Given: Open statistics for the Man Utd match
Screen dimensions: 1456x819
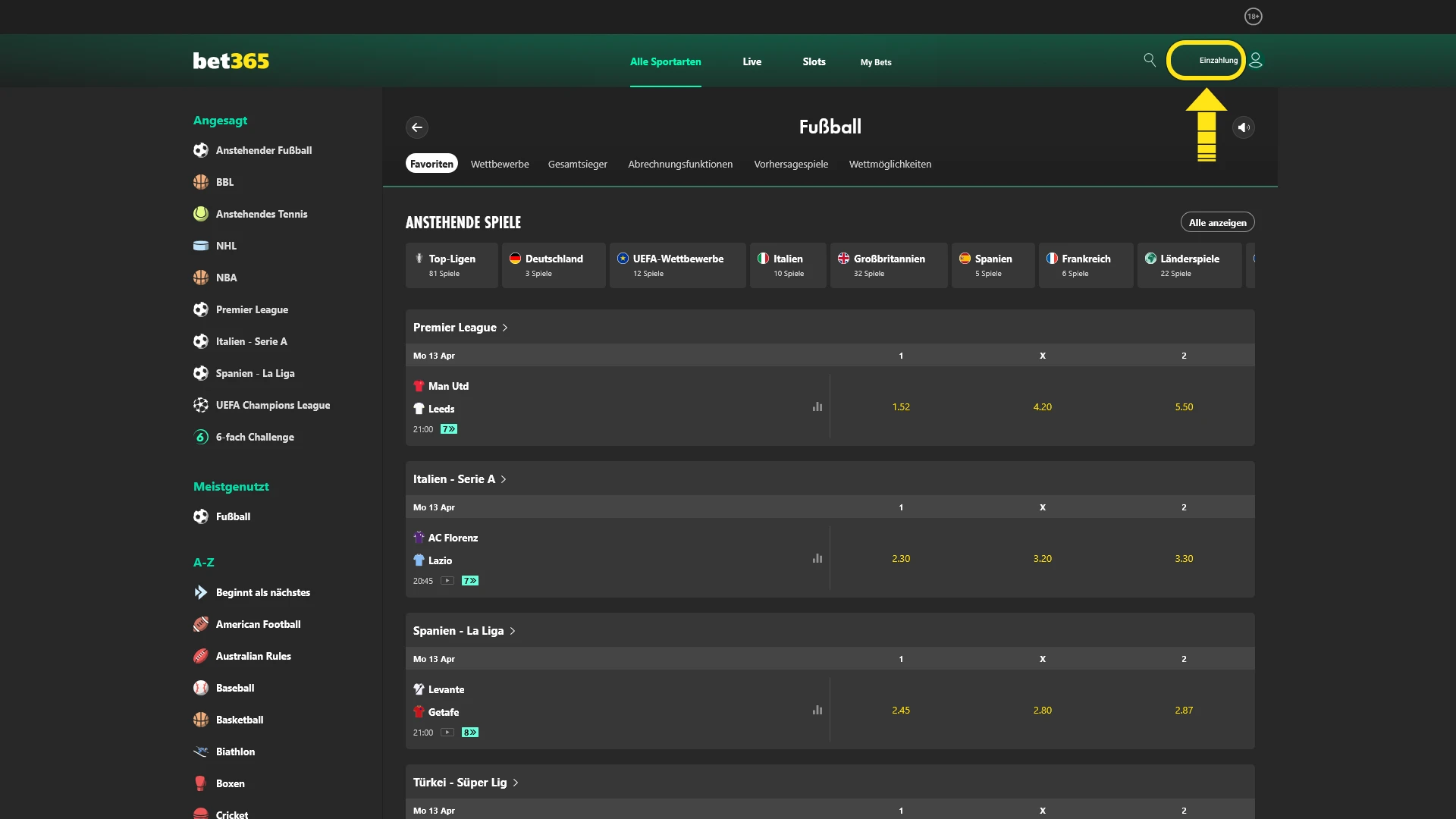Looking at the screenshot, I should (817, 407).
